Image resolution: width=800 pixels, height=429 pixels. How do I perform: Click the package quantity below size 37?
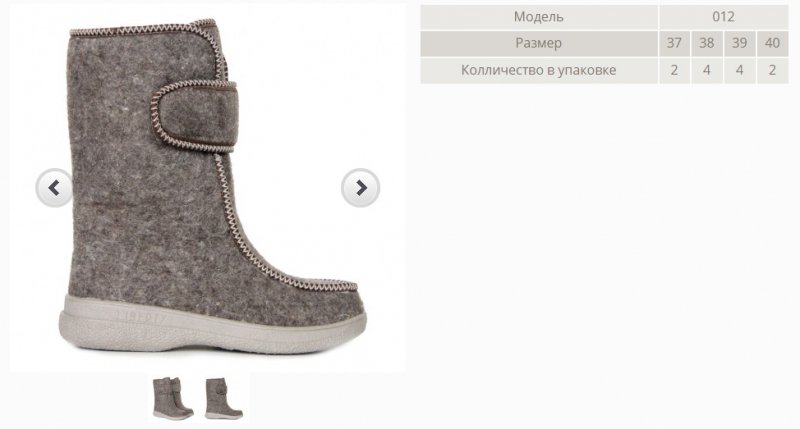[674, 70]
